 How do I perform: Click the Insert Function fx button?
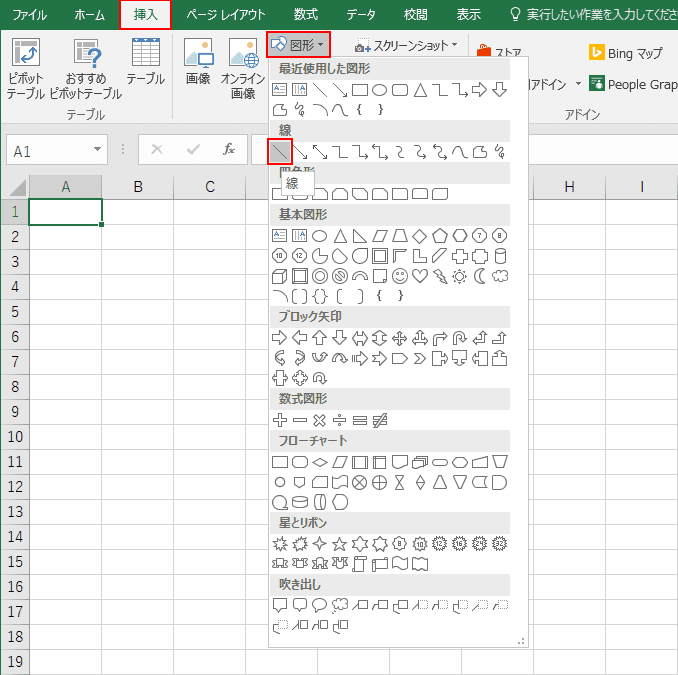tap(229, 150)
